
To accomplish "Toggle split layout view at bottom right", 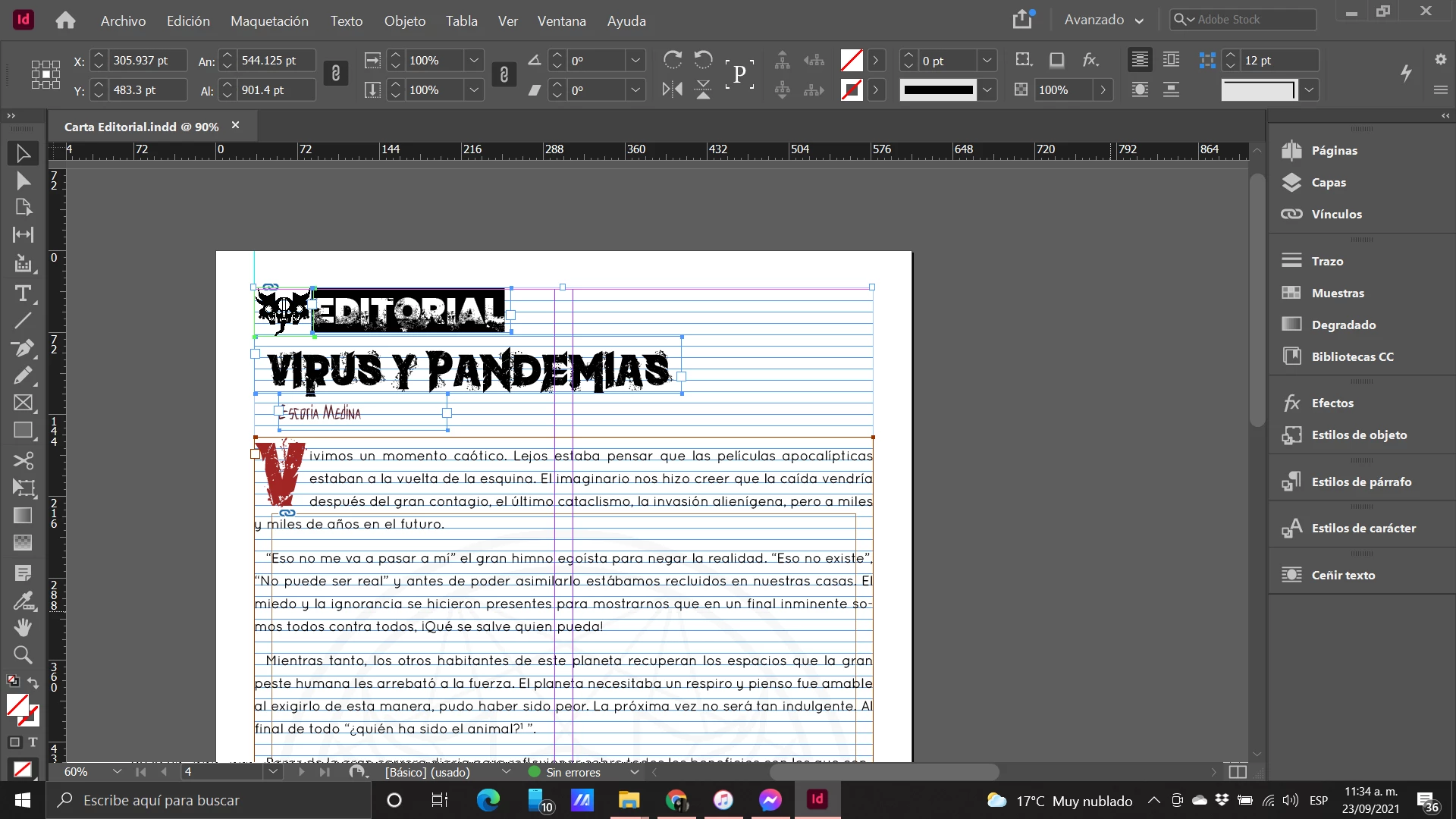I will [x=1238, y=772].
